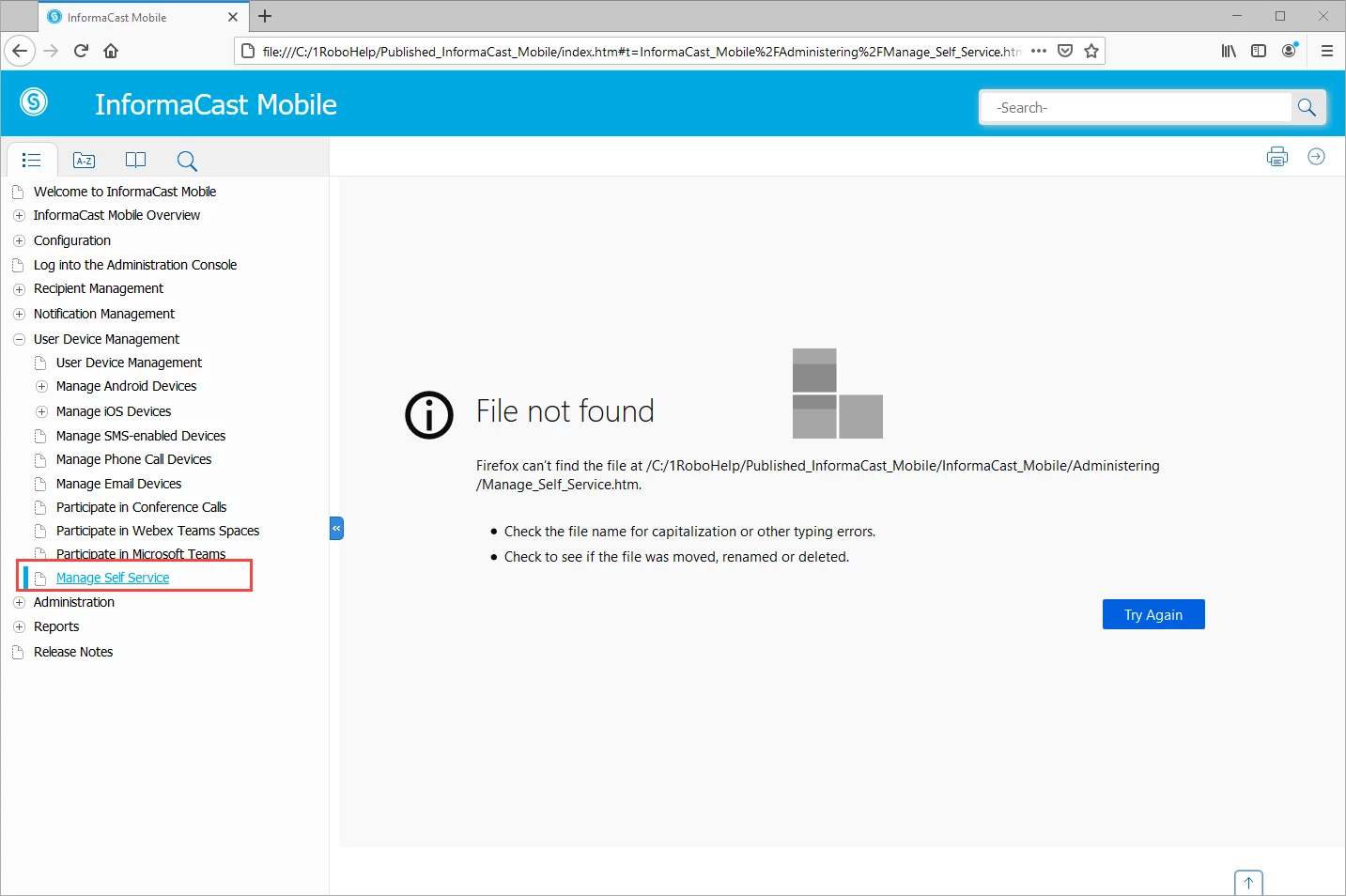Open Log into the Administration Console
This screenshot has height=896, width=1346.
pyautogui.click(x=135, y=265)
